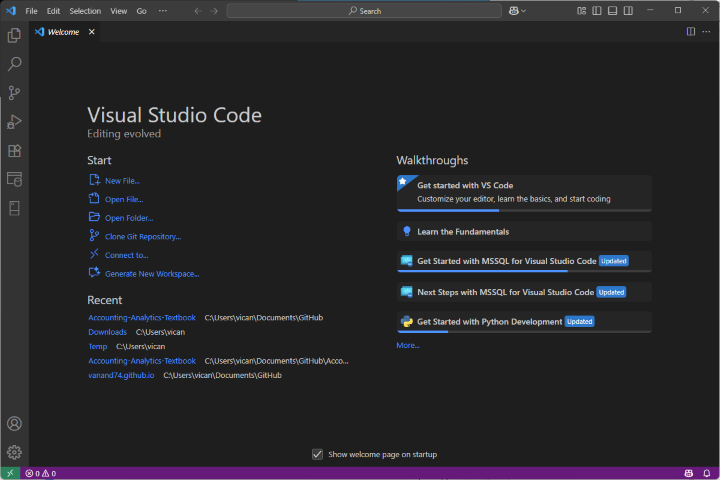Screen dimensions: 720x480
Task: Click Generate New Workspace... link
Action: (152, 274)
